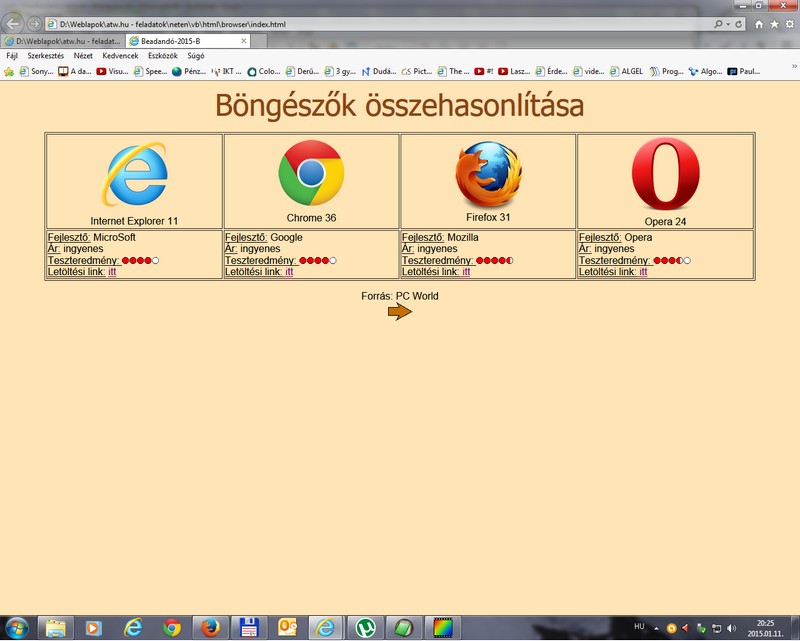The image size is (800, 641).
Task: Click the search magnifier in address bar
Action: [718, 24]
